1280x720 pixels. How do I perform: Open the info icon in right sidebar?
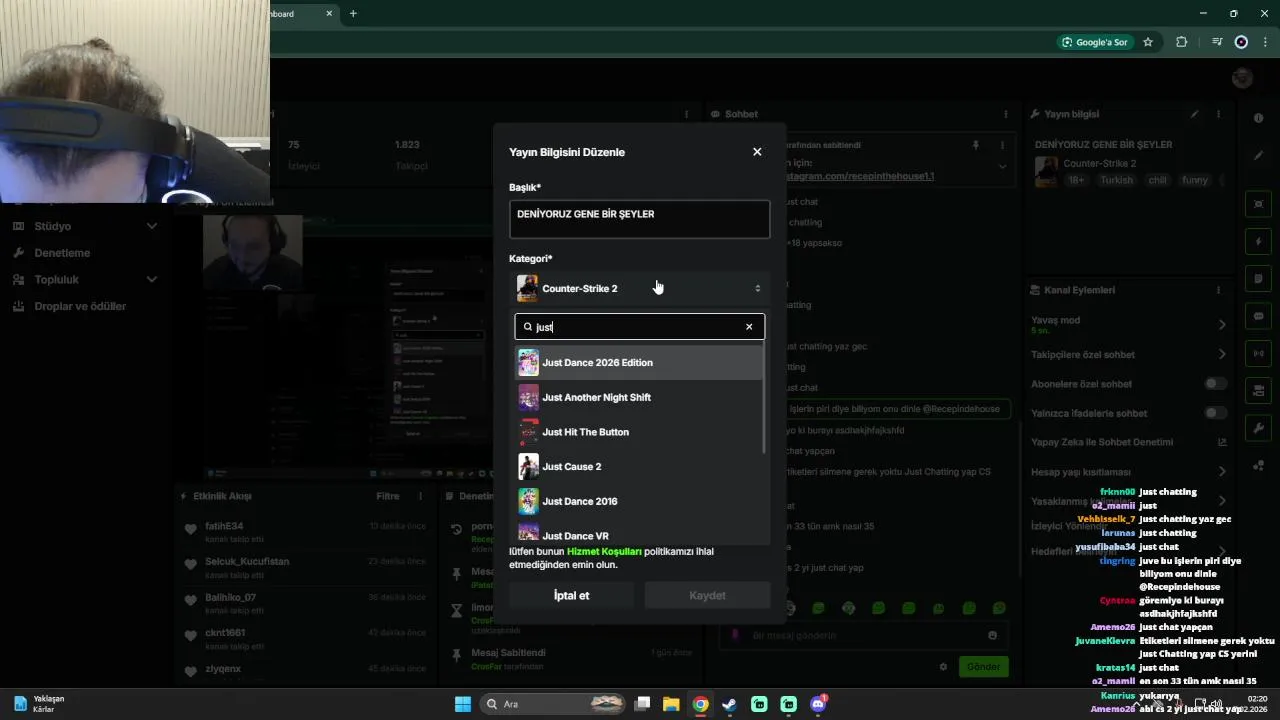pyautogui.click(x=1258, y=118)
